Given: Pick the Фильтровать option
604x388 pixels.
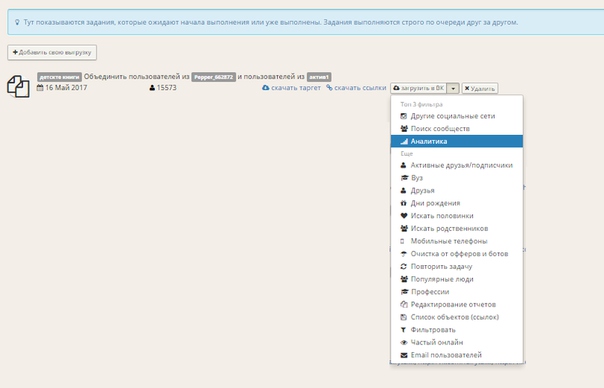Looking at the screenshot, I should point(457,330).
